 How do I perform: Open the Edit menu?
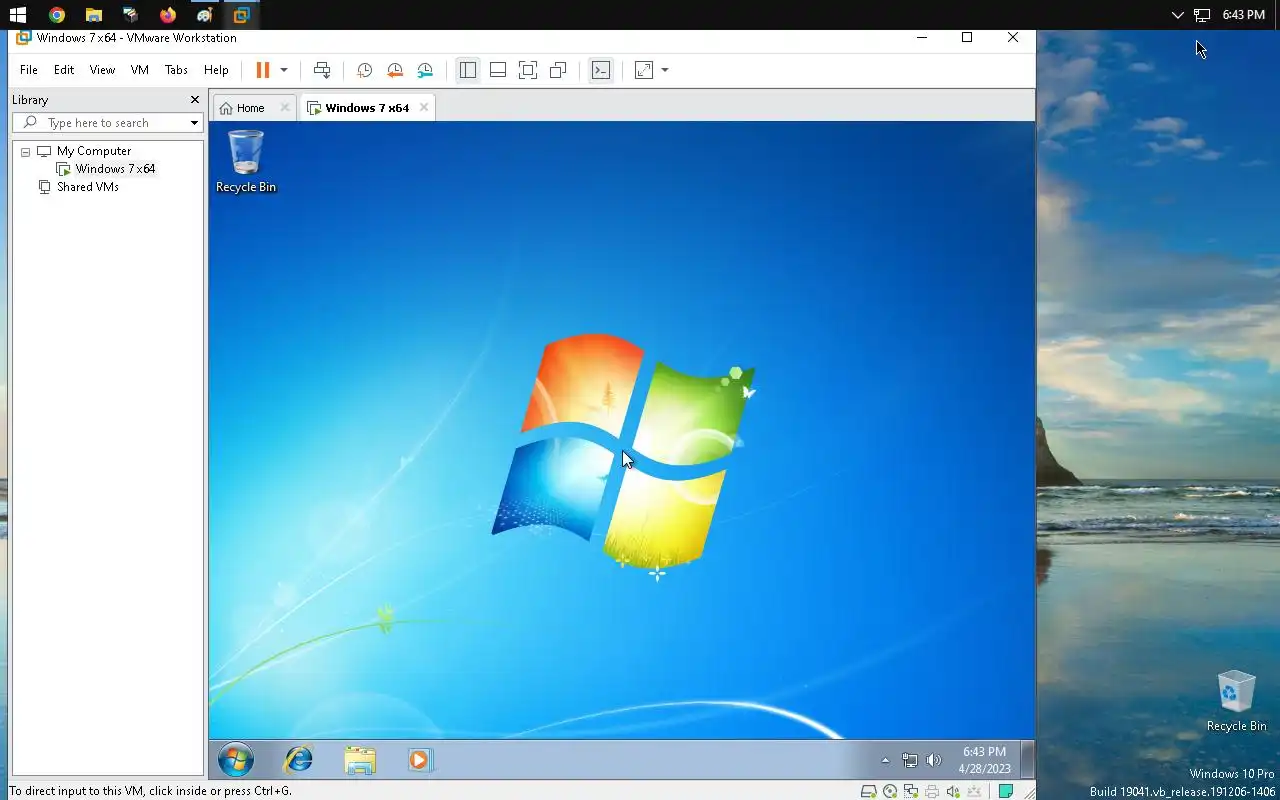pos(64,70)
